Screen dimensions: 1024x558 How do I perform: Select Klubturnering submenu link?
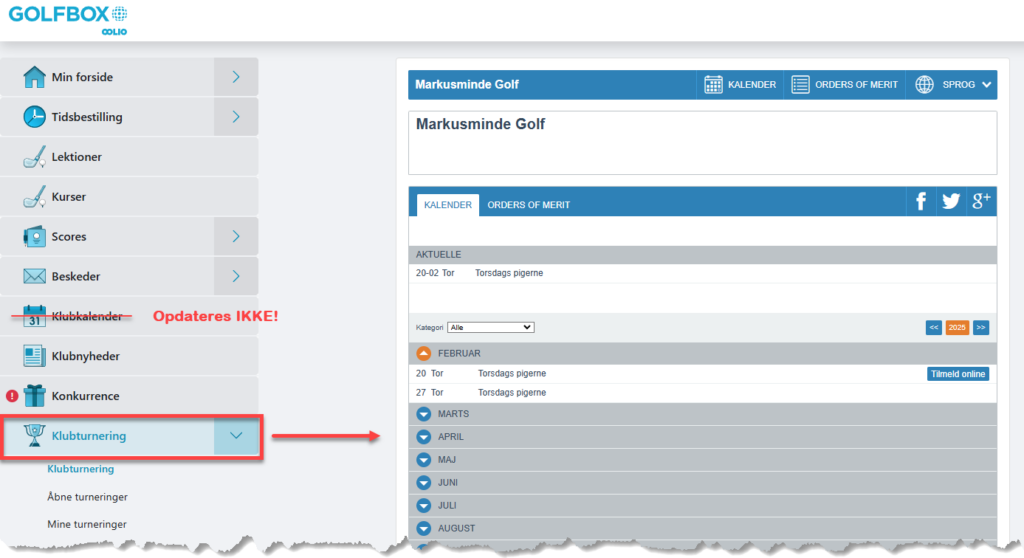click(x=80, y=469)
